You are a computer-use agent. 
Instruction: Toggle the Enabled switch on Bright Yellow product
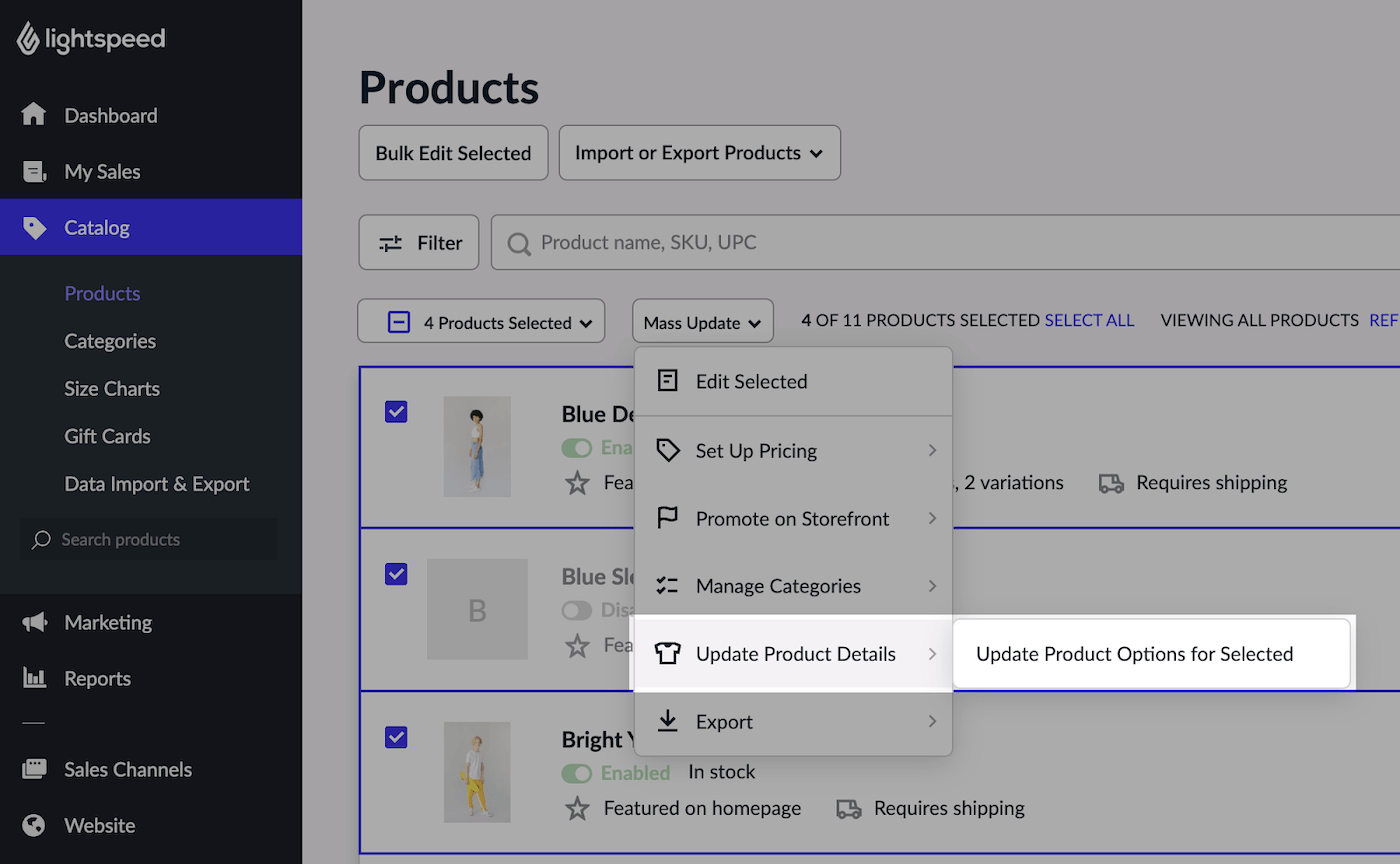pyautogui.click(x=577, y=772)
